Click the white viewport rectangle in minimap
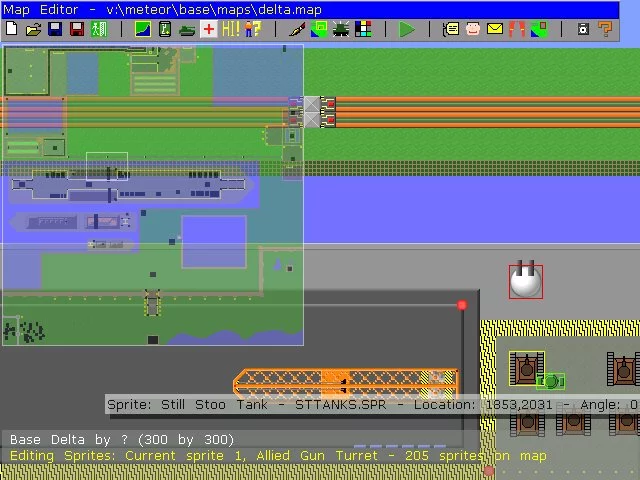Screen dimensions: 640x480 click(x=107, y=166)
